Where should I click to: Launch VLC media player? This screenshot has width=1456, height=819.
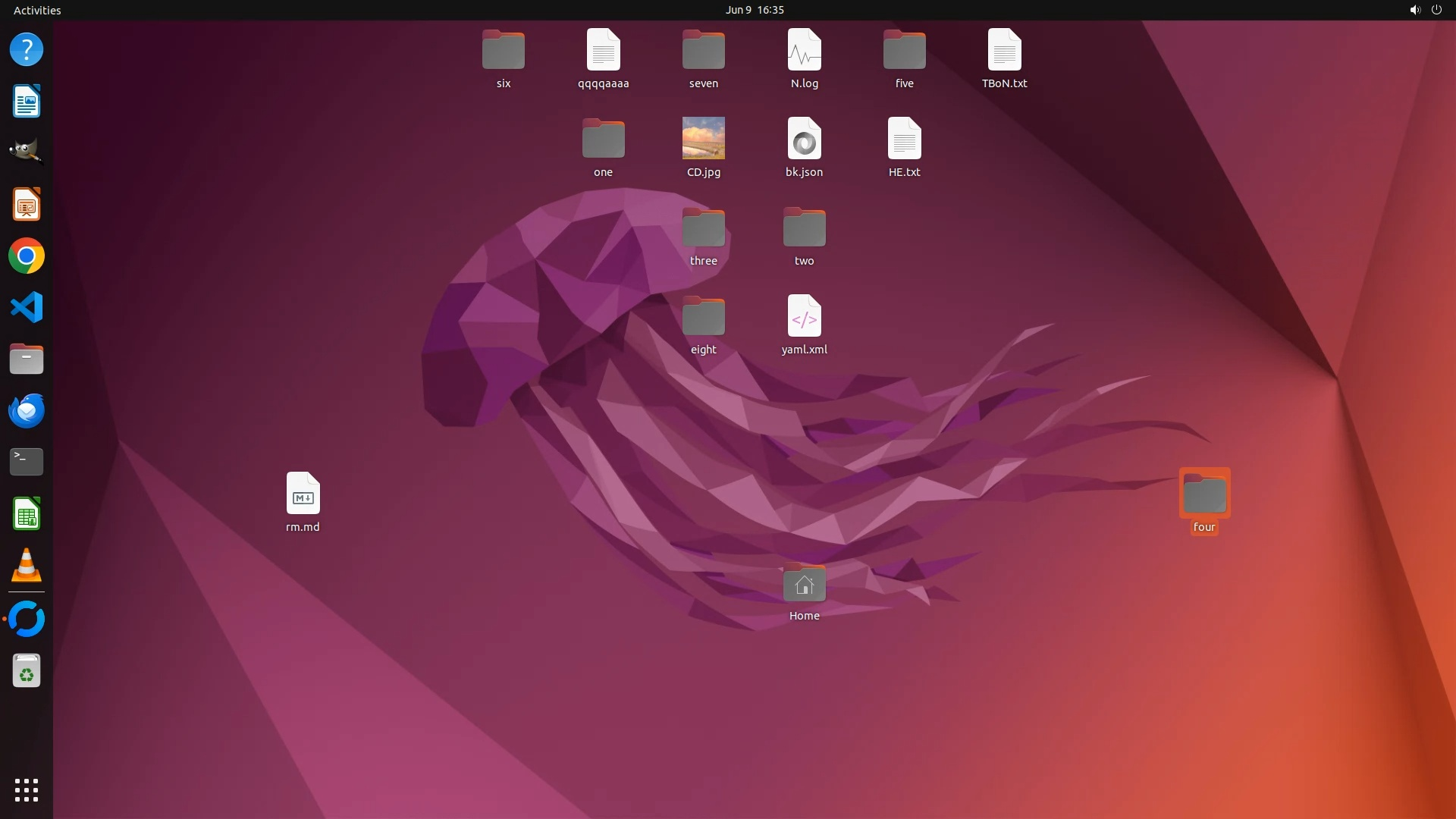pos(27,566)
